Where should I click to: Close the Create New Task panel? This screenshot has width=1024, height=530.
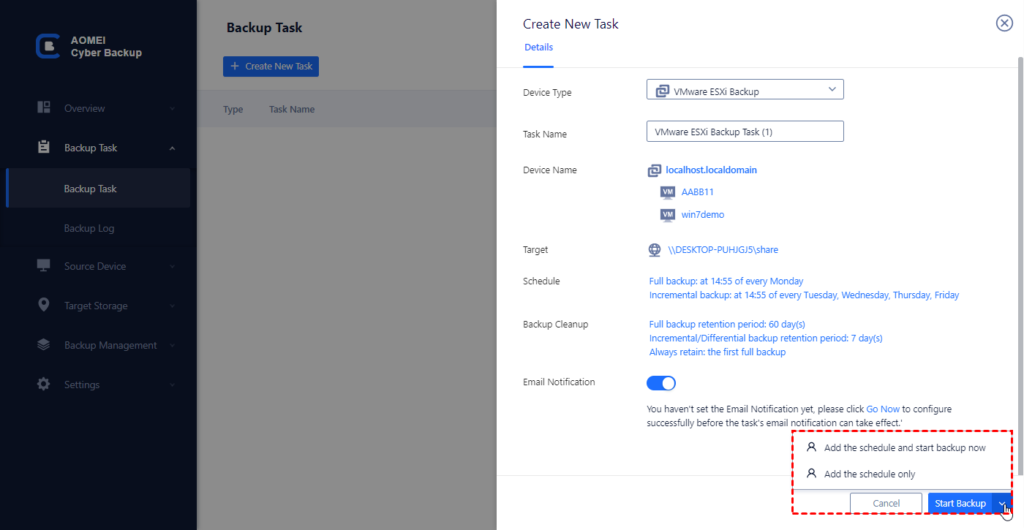tap(1004, 24)
